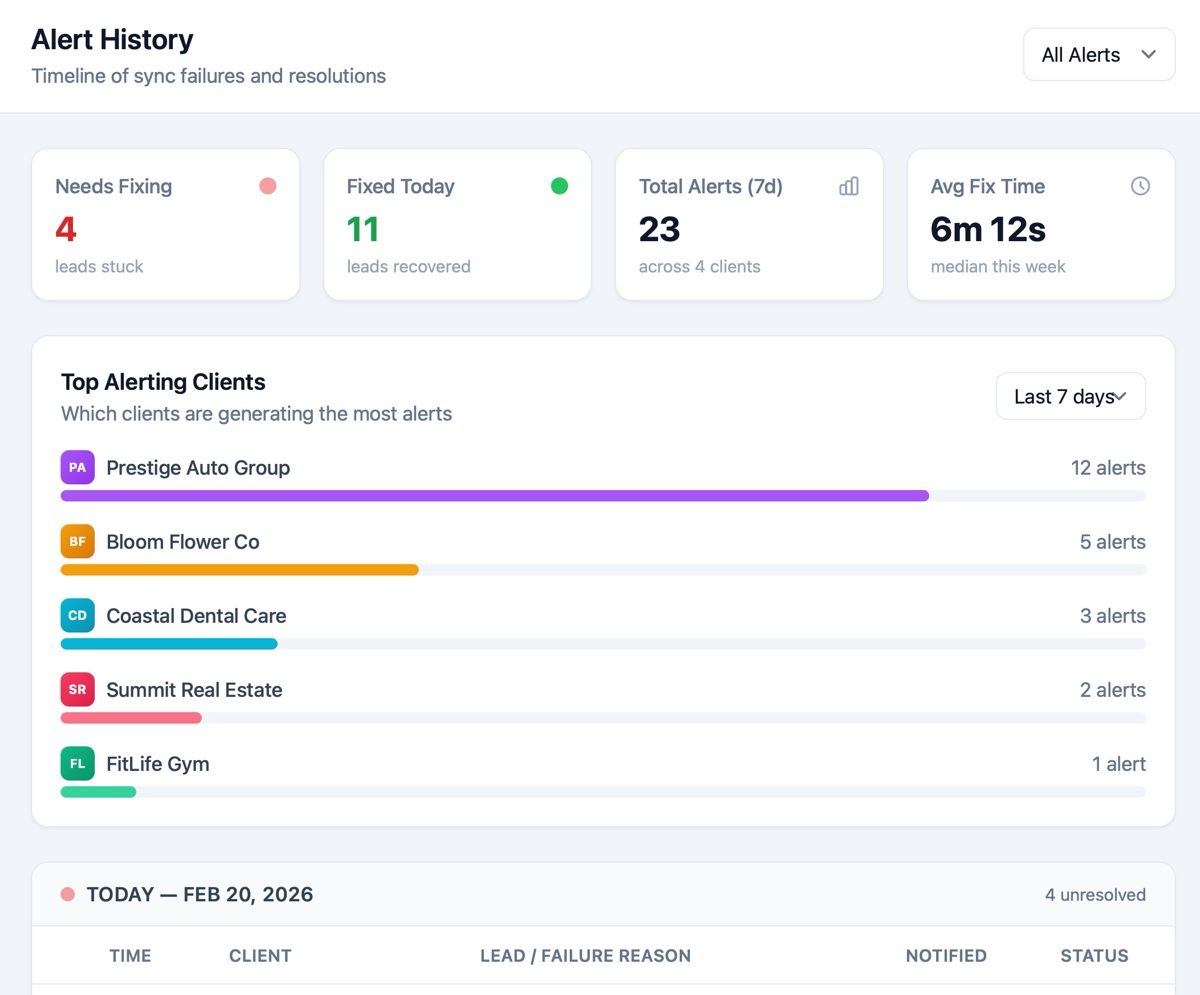Select the BF avatar for Bloom Flower Co

coord(77,541)
